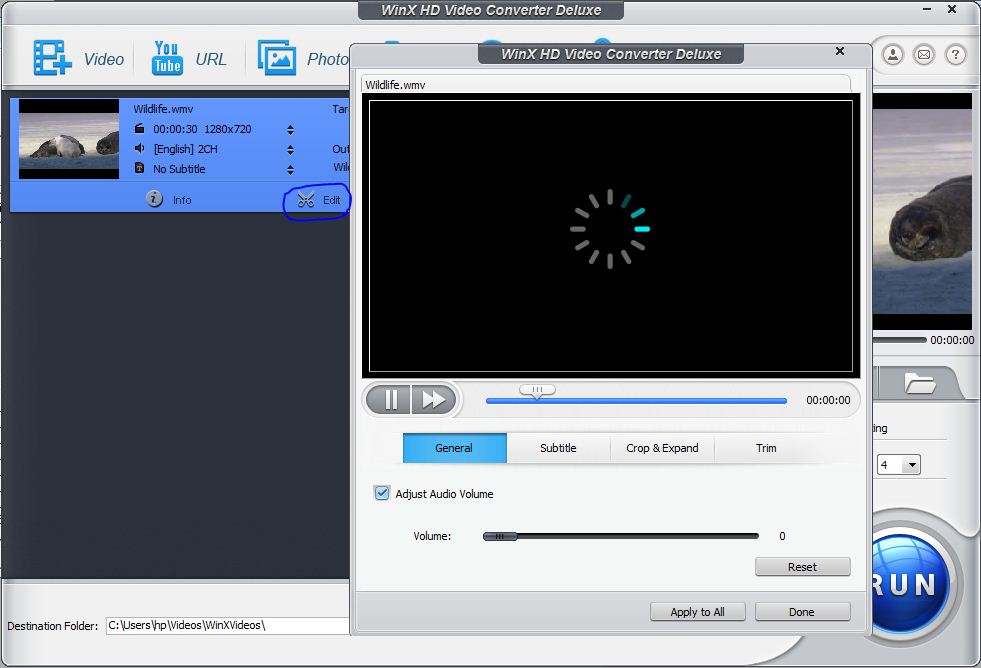This screenshot has width=981, height=668.
Task: Open the scissors Edit tool
Action: (x=306, y=200)
